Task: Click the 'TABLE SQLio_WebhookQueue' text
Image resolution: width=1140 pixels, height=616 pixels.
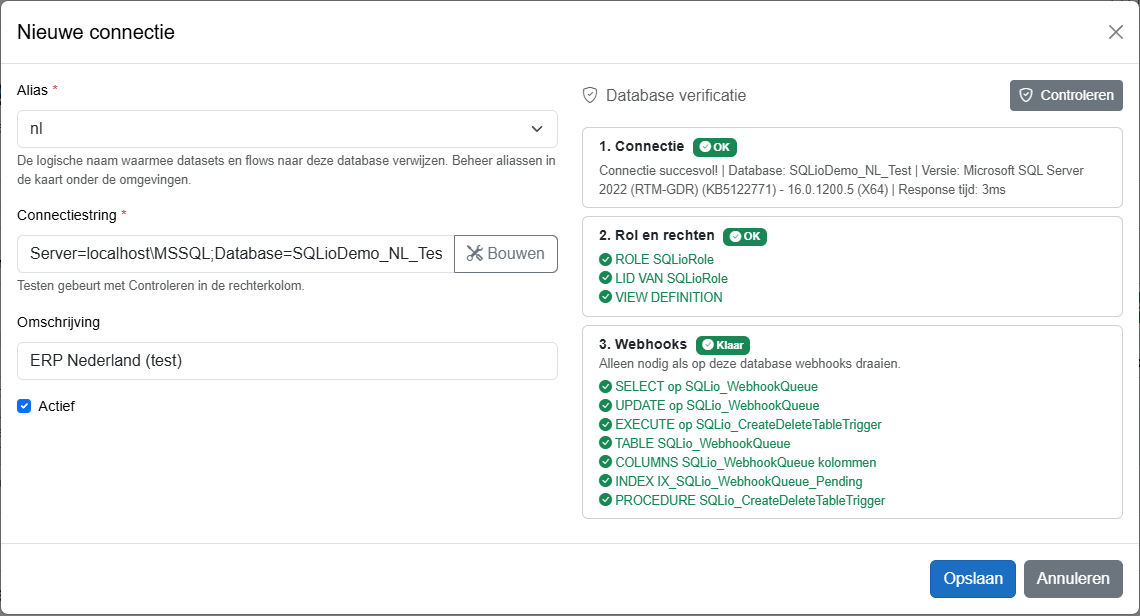Action: click(x=703, y=444)
